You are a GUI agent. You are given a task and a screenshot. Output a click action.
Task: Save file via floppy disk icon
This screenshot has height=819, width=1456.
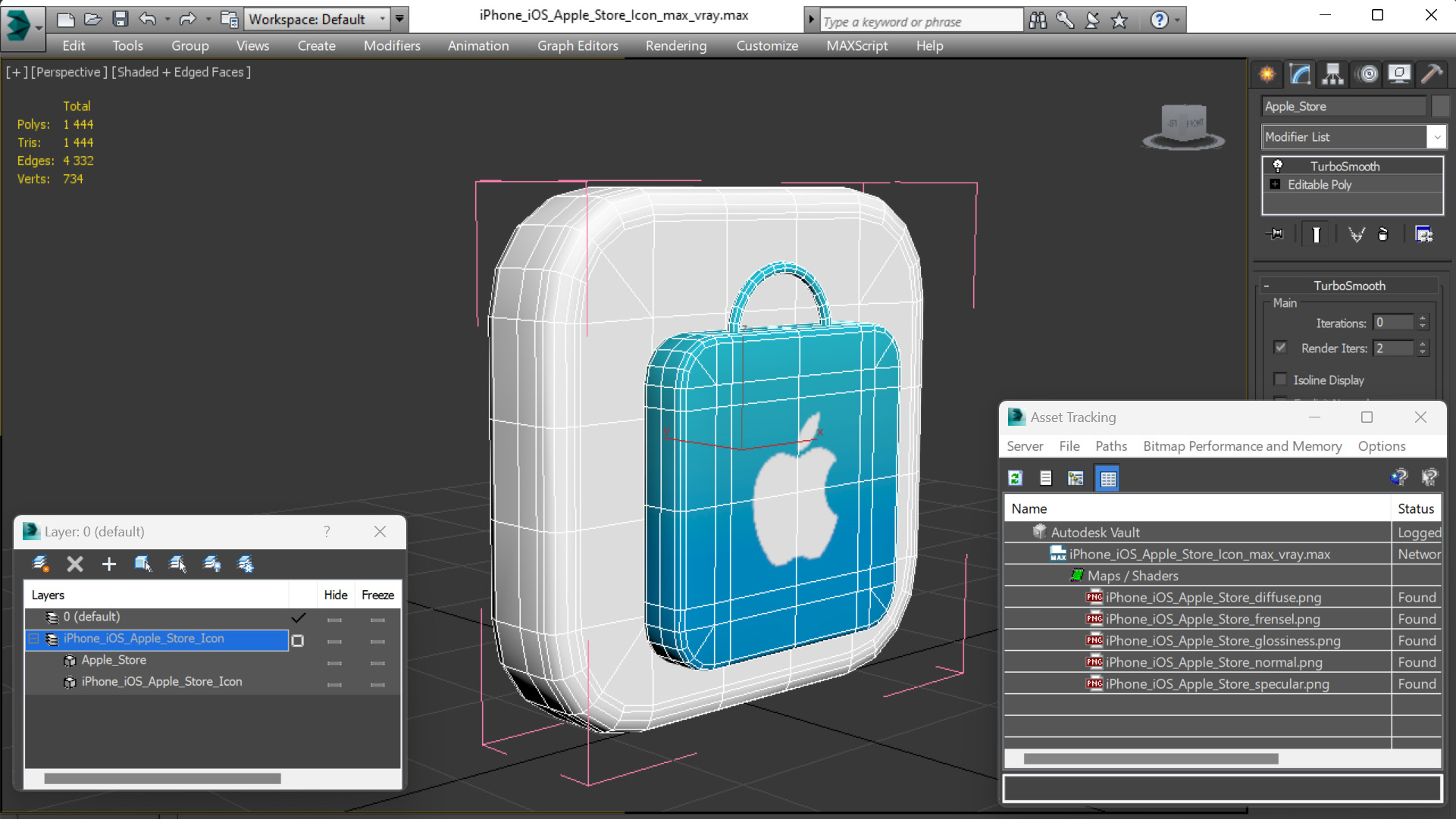coord(121,19)
